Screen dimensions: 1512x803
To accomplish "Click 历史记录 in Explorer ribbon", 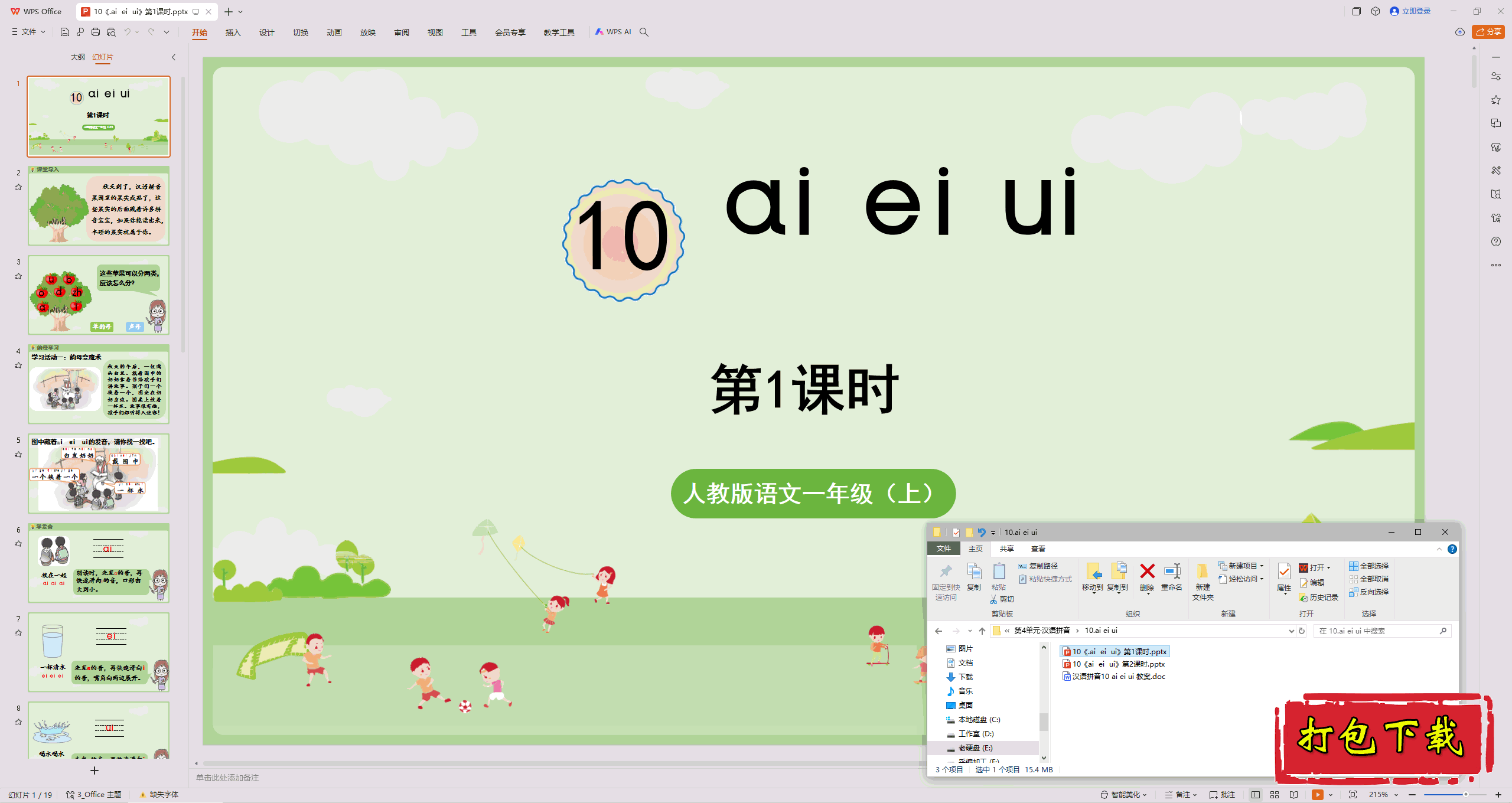I will pos(1318,598).
